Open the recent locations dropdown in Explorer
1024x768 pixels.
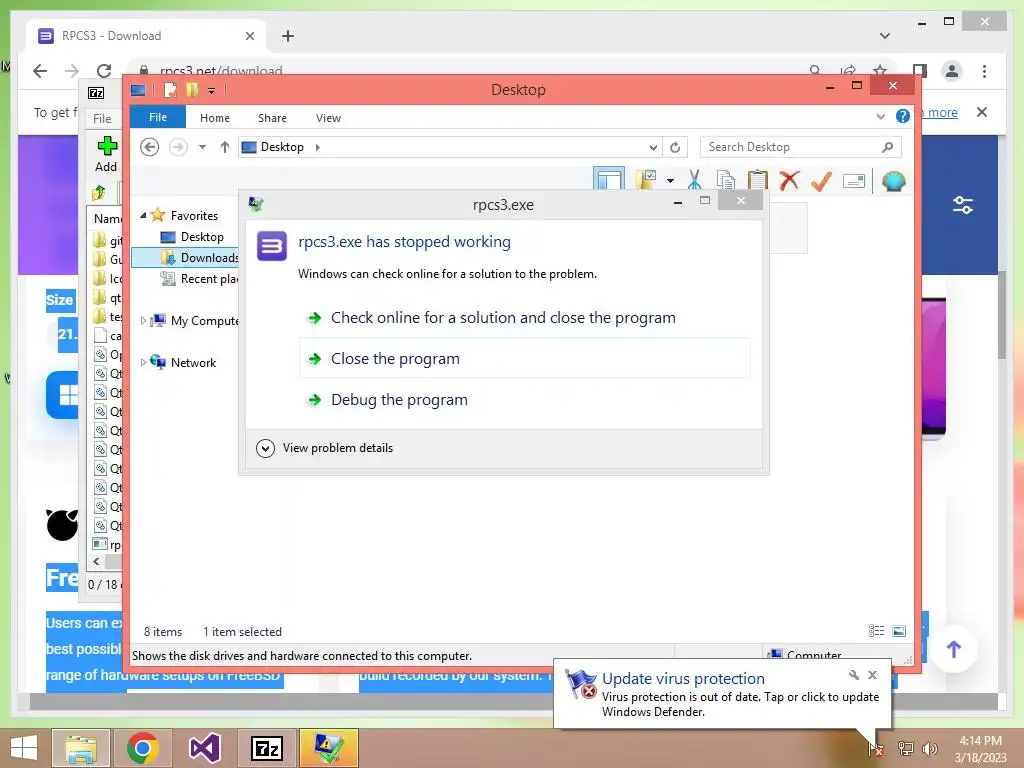202,147
